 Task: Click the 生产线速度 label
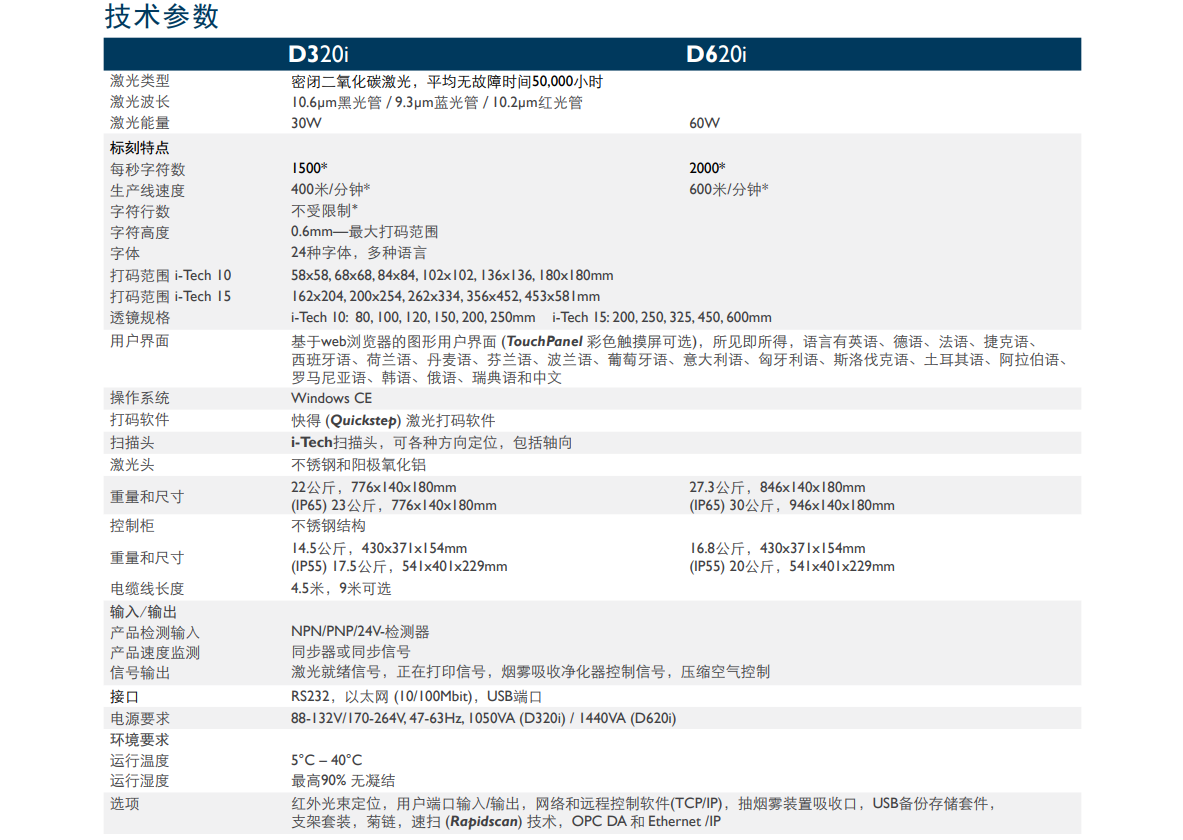coord(147,190)
